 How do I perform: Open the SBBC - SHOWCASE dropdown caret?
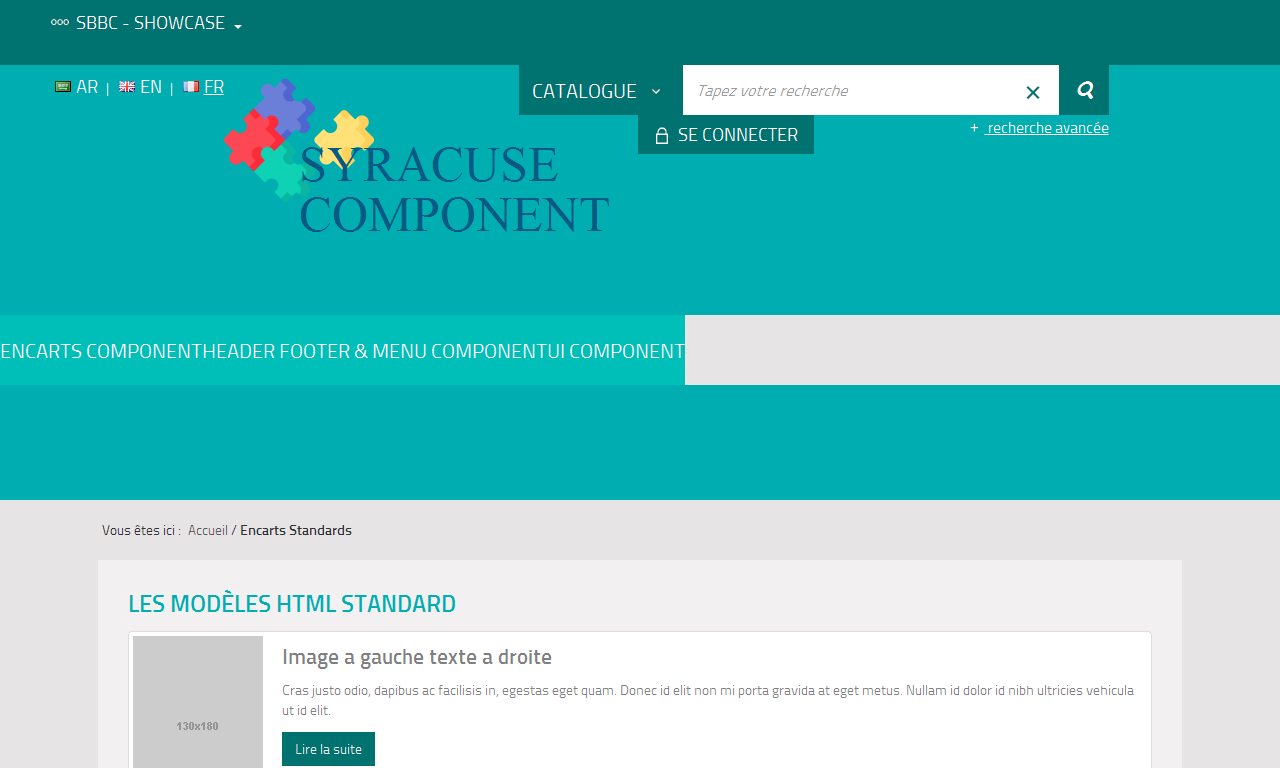click(x=238, y=27)
